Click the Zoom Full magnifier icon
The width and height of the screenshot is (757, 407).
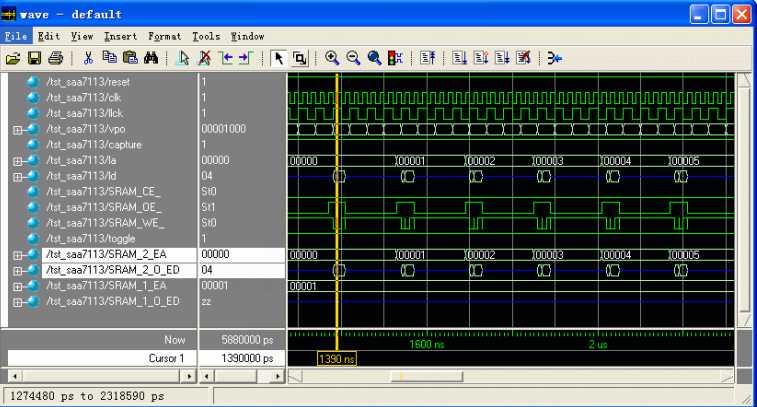pos(374,58)
